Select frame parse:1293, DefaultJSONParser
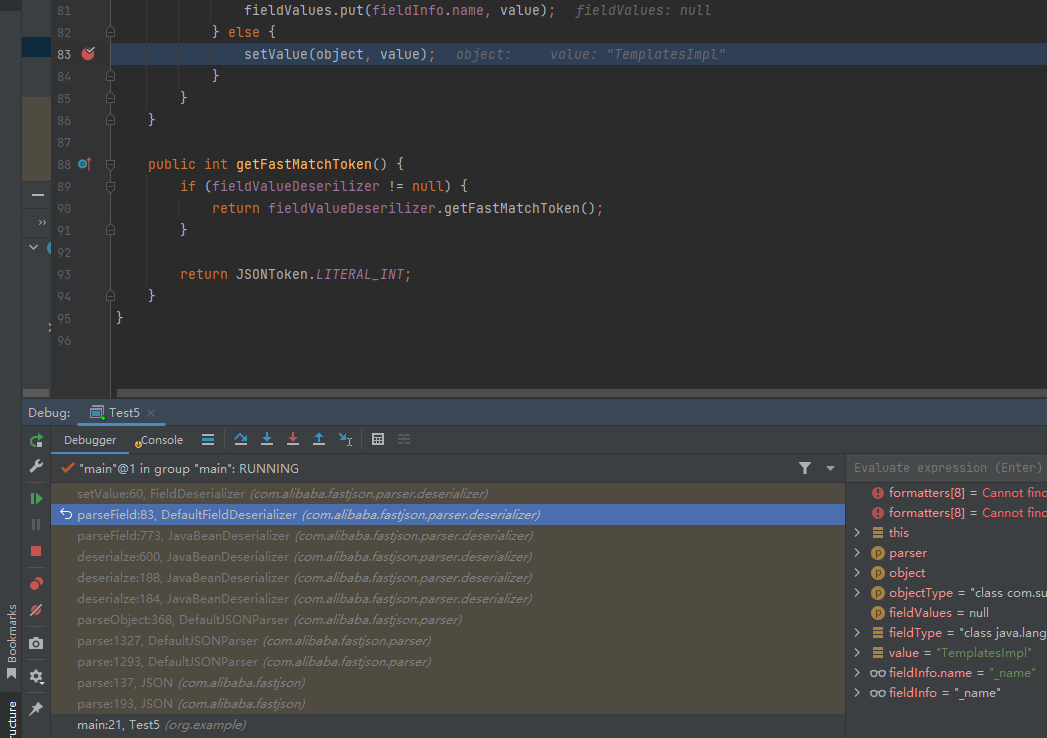This screenshot has width=1047, height=738. click(x=448, y=662)
